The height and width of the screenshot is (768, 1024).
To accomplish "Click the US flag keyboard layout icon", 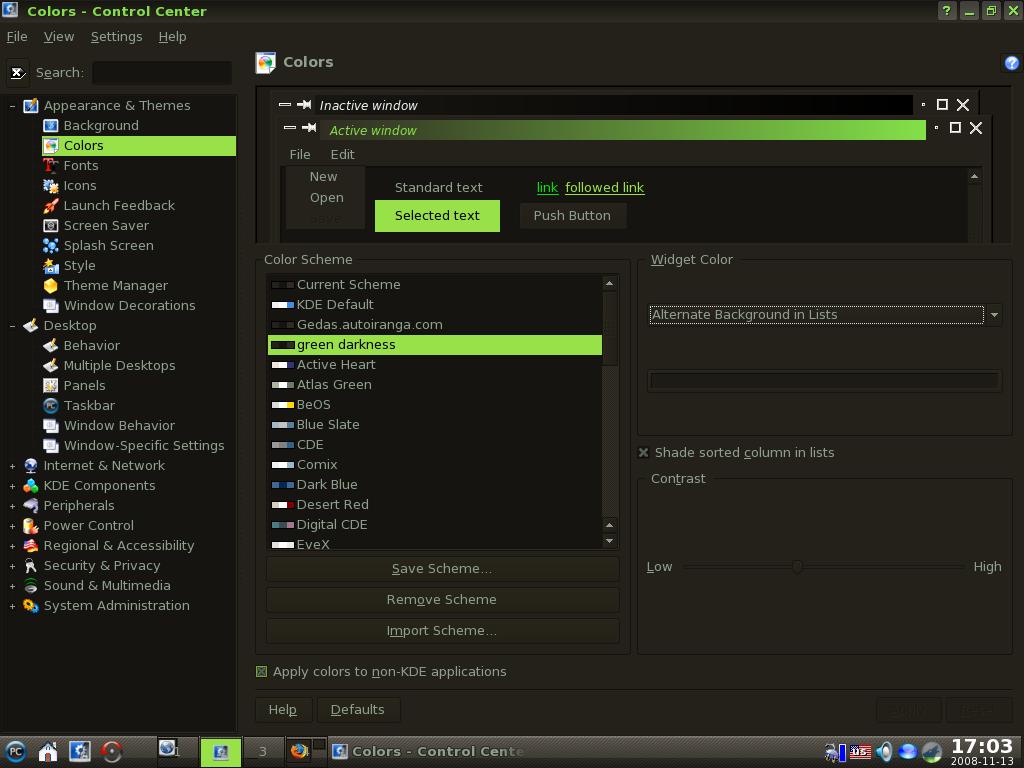I will [x=860, y=752].
